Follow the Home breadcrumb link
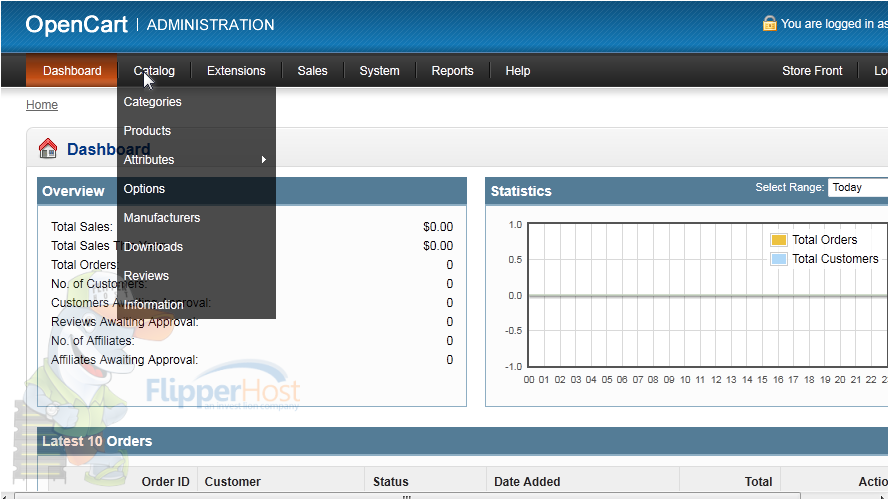The width and height of the screenshot is (889, 500). click(42, 105)
